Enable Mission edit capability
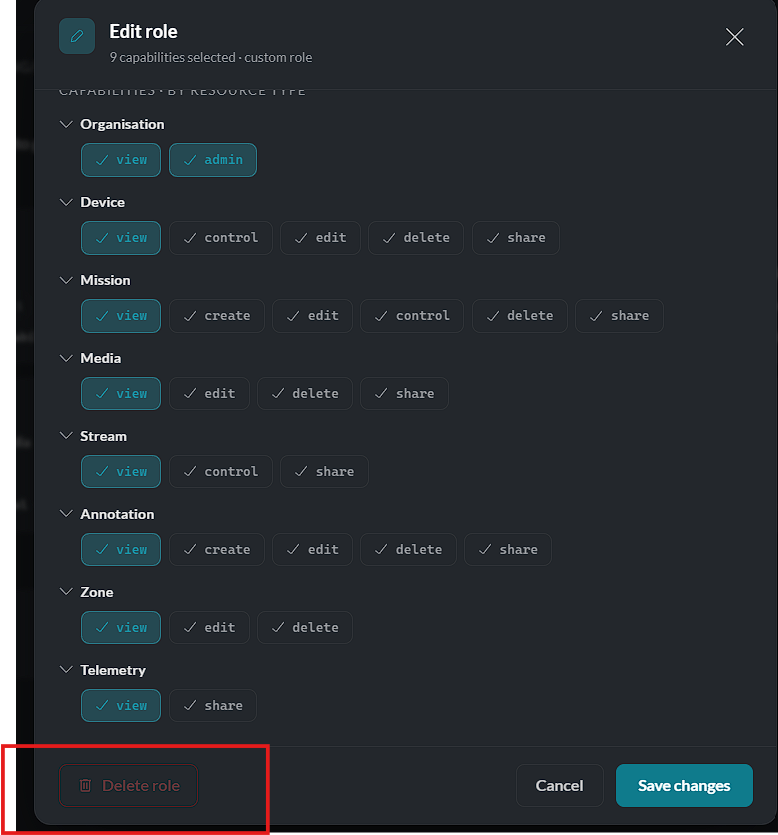 pyautogui.click(x=313, y=316)
